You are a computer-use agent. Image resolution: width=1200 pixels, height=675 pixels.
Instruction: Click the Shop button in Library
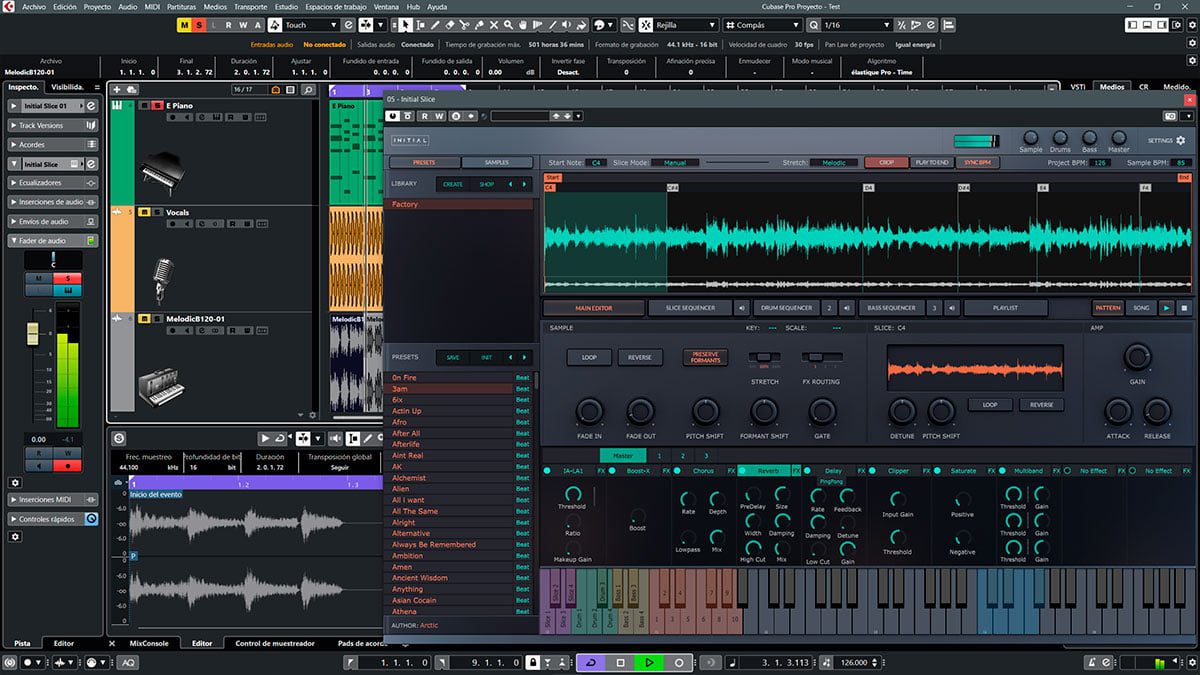coord(486,184)
